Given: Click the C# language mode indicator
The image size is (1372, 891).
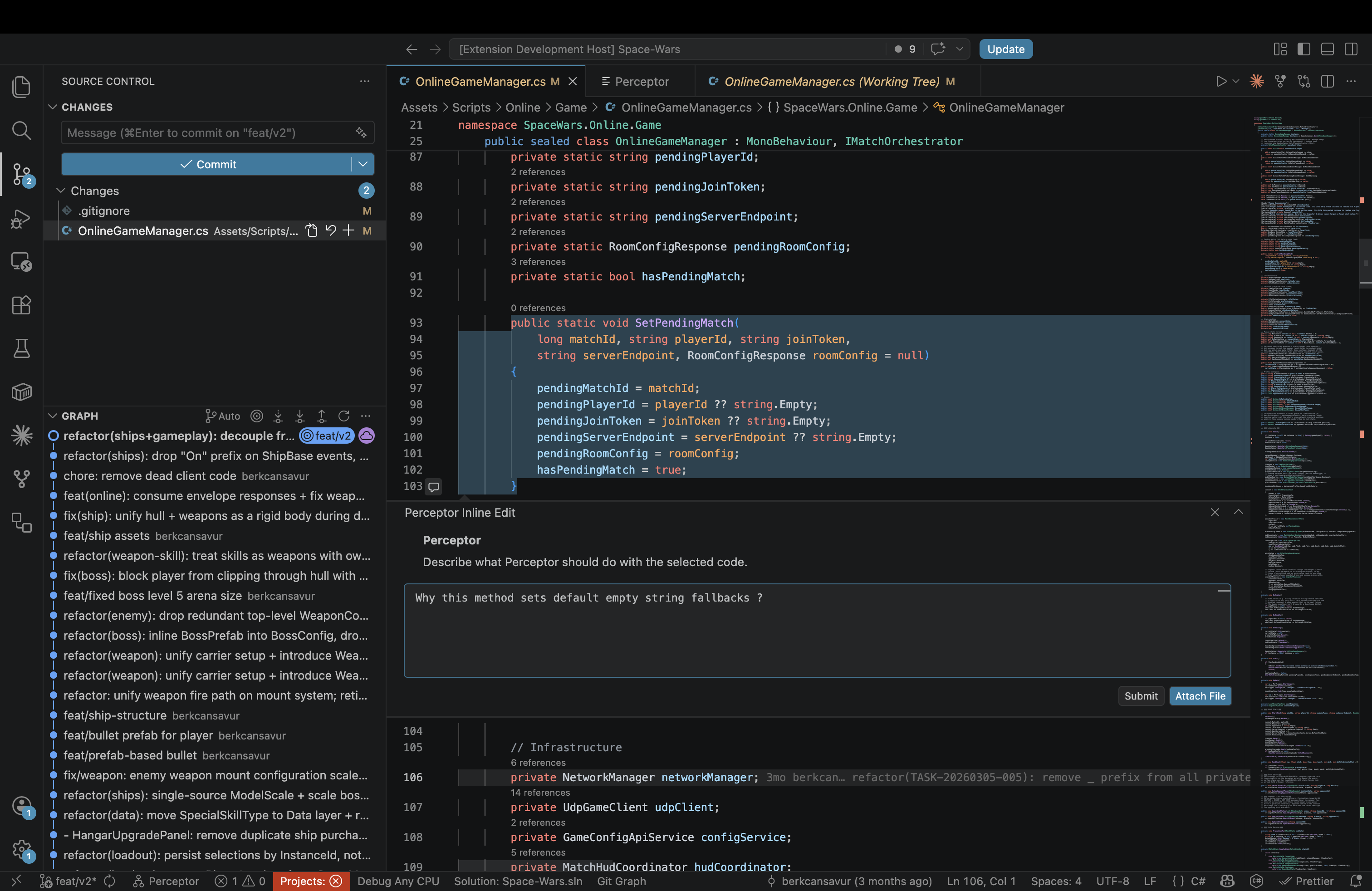Looking at the screenshot, I should (x=1198, y=881).
